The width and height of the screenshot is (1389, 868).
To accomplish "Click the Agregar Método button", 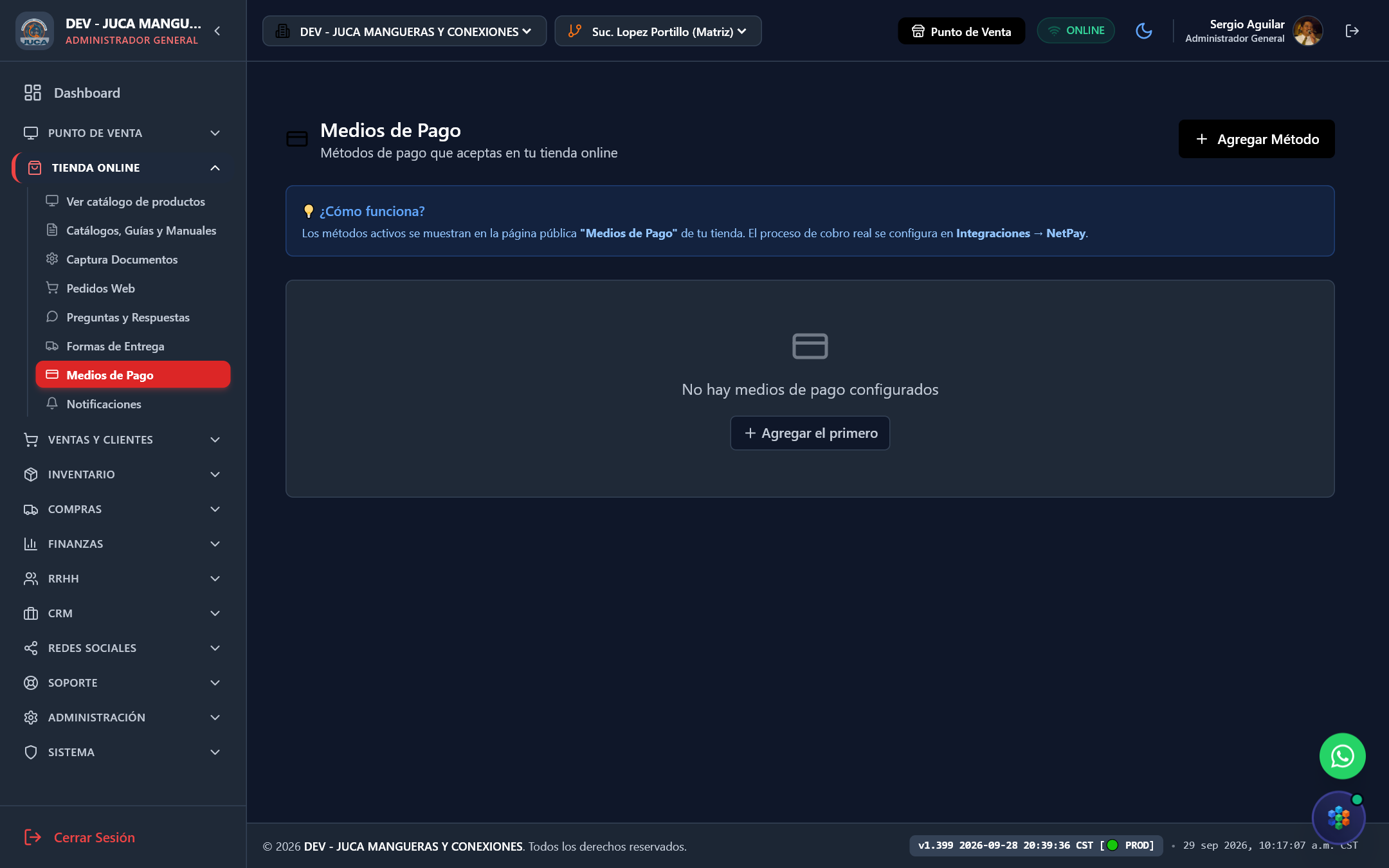I will coord(1257,139).
